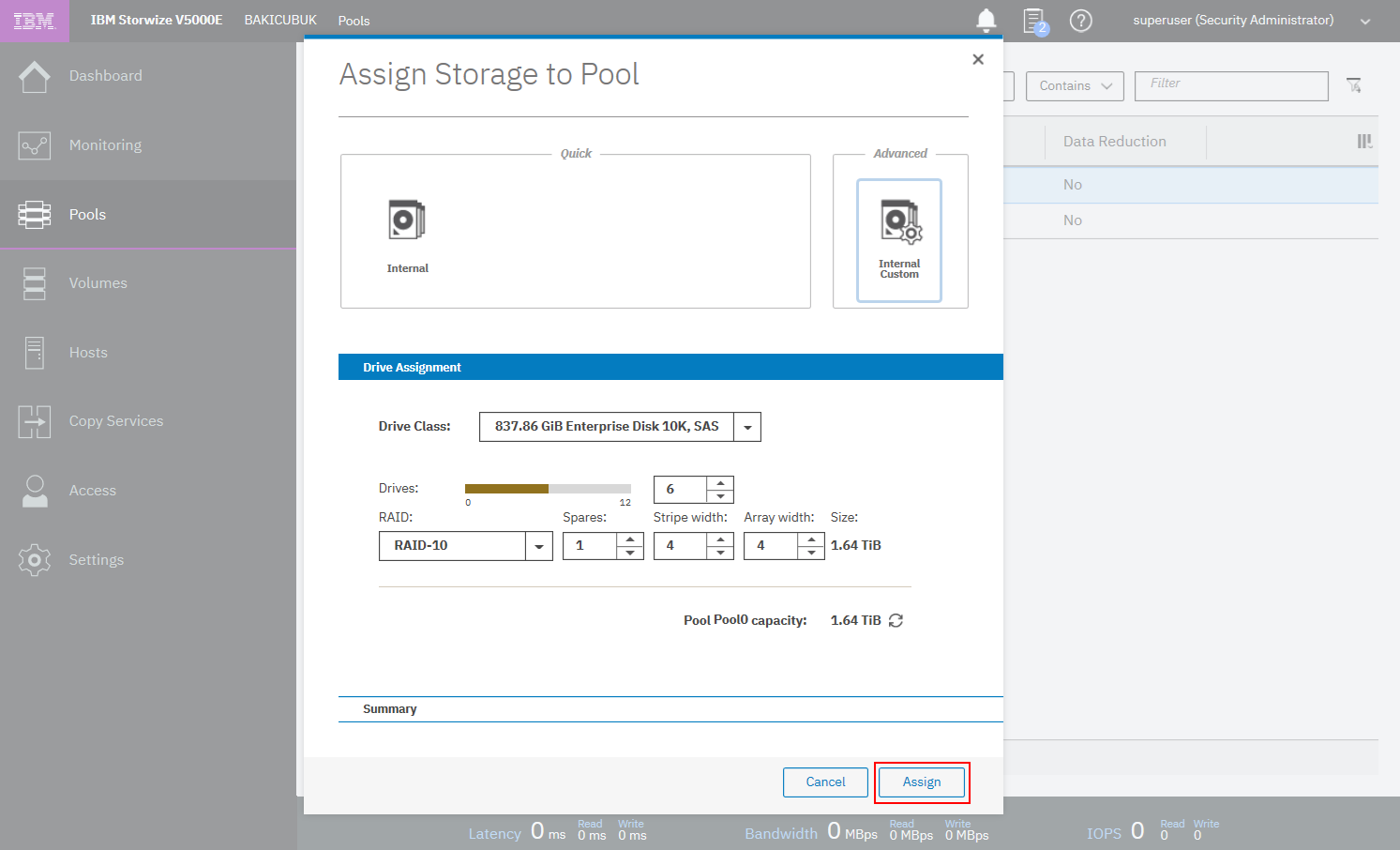Click the IOPS performance readout
The image size is (1400, 850).
click(x=1153, y=831)
